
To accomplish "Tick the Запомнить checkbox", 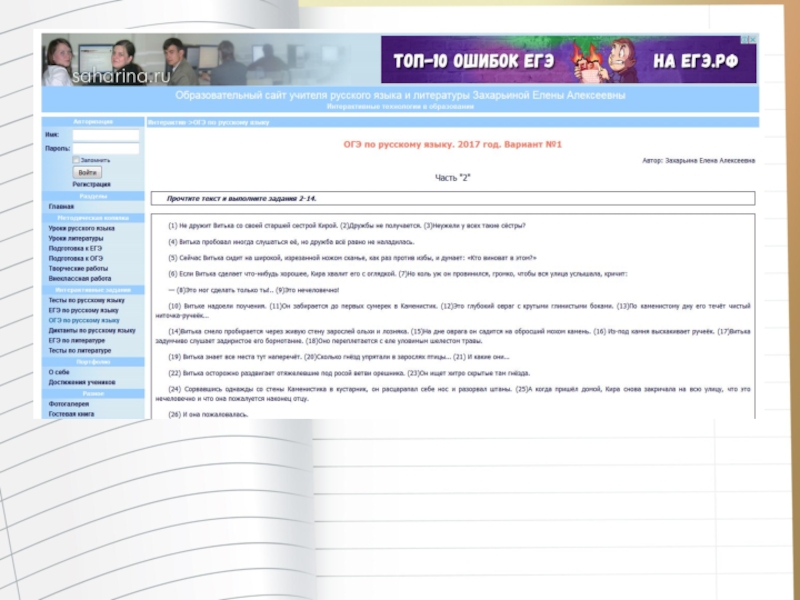I will pos(76,160).
